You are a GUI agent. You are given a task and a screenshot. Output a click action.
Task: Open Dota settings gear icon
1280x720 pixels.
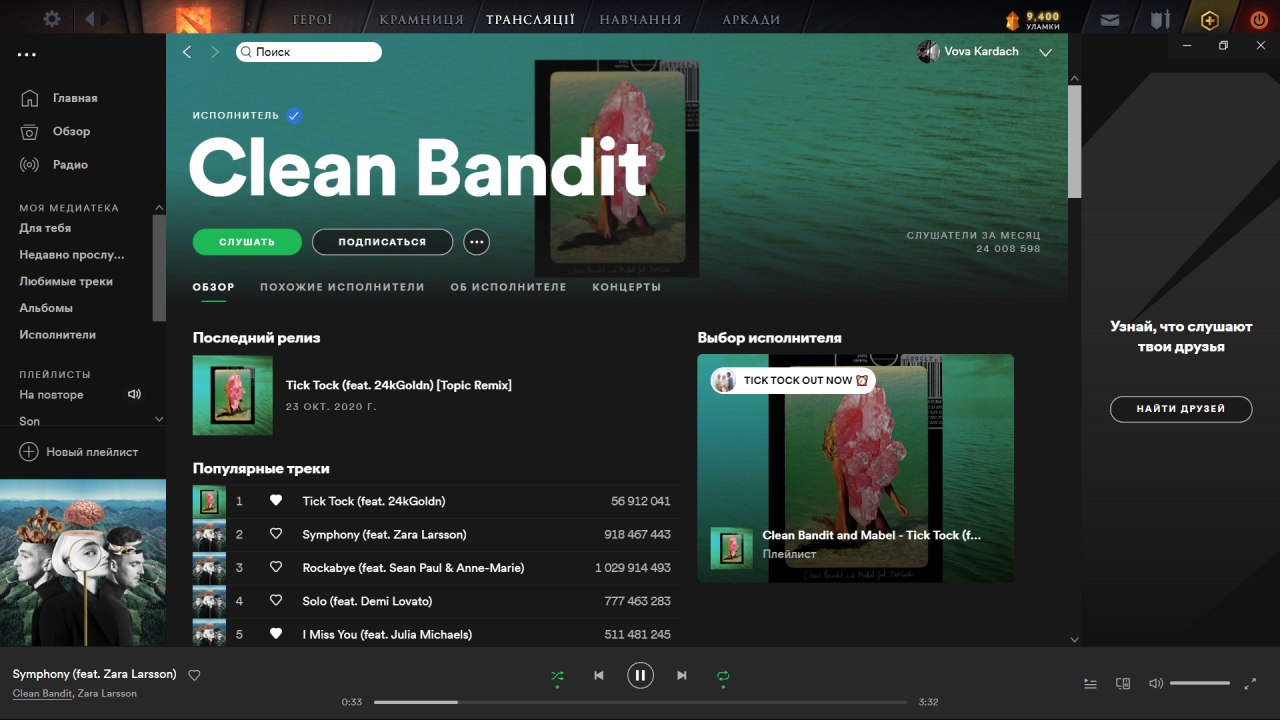click(x=52, y=18)
